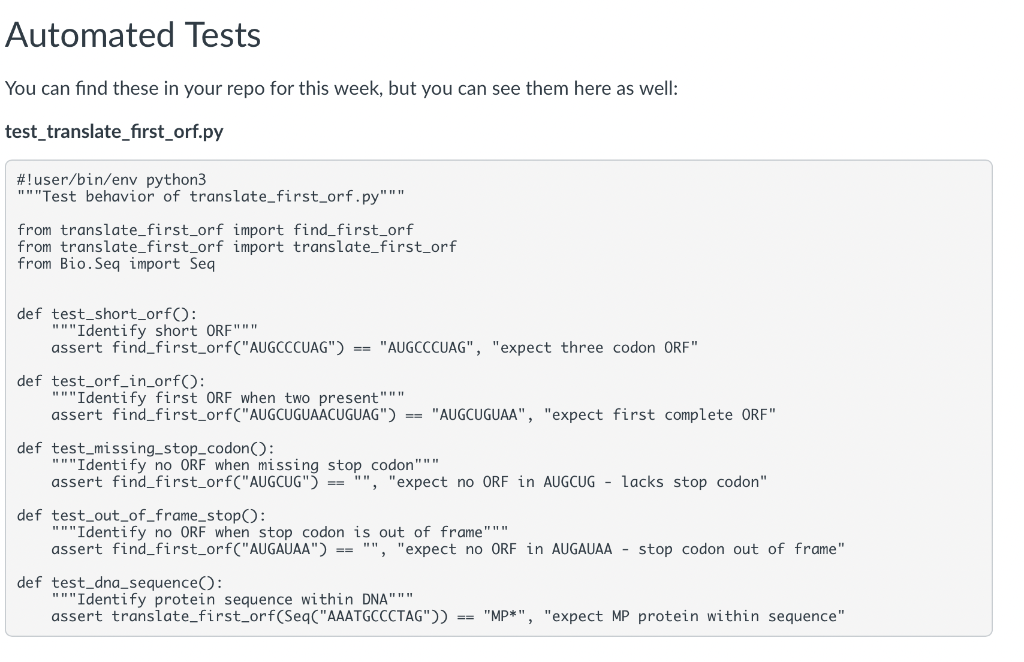Click the def test_orf_in_orf() line
The width and height of the screenshot is (1024, 662).
click(111, 381)
